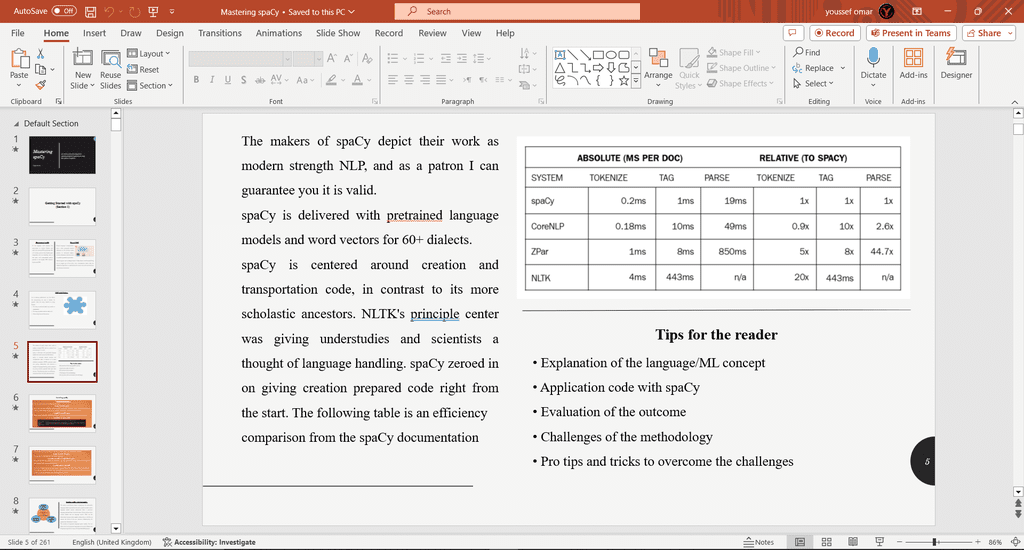Start Slide Show from status bar
Viewport: 1024px width, 550px height.
pos(879,542)
